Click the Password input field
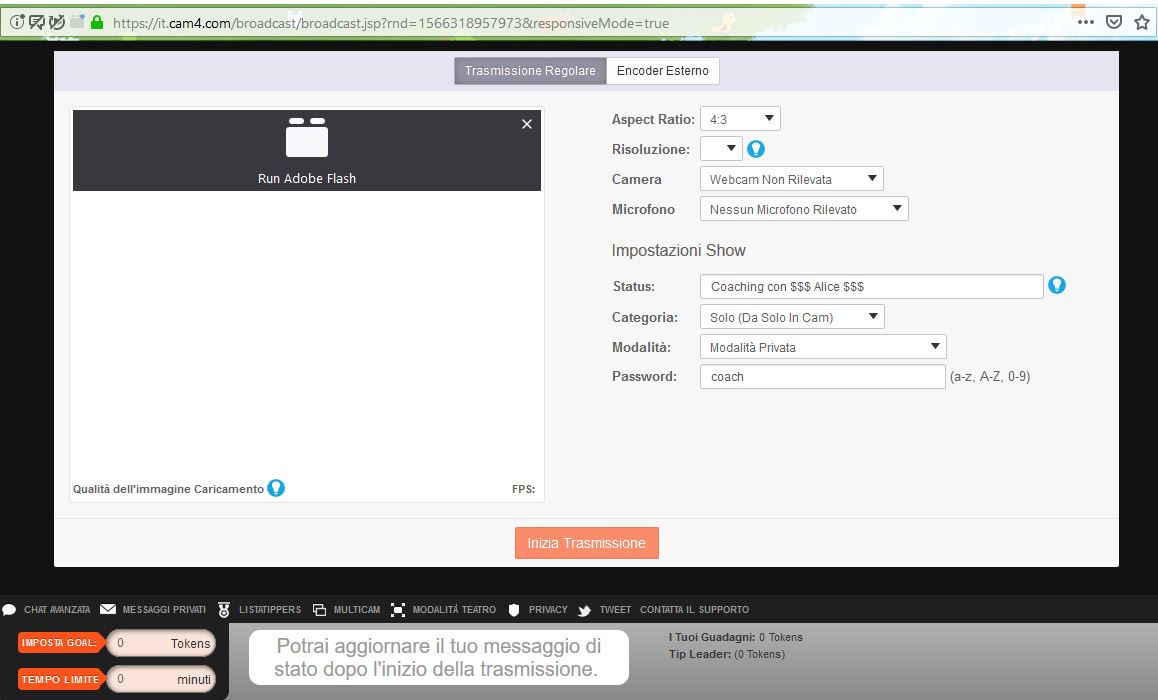 [822, 377]
